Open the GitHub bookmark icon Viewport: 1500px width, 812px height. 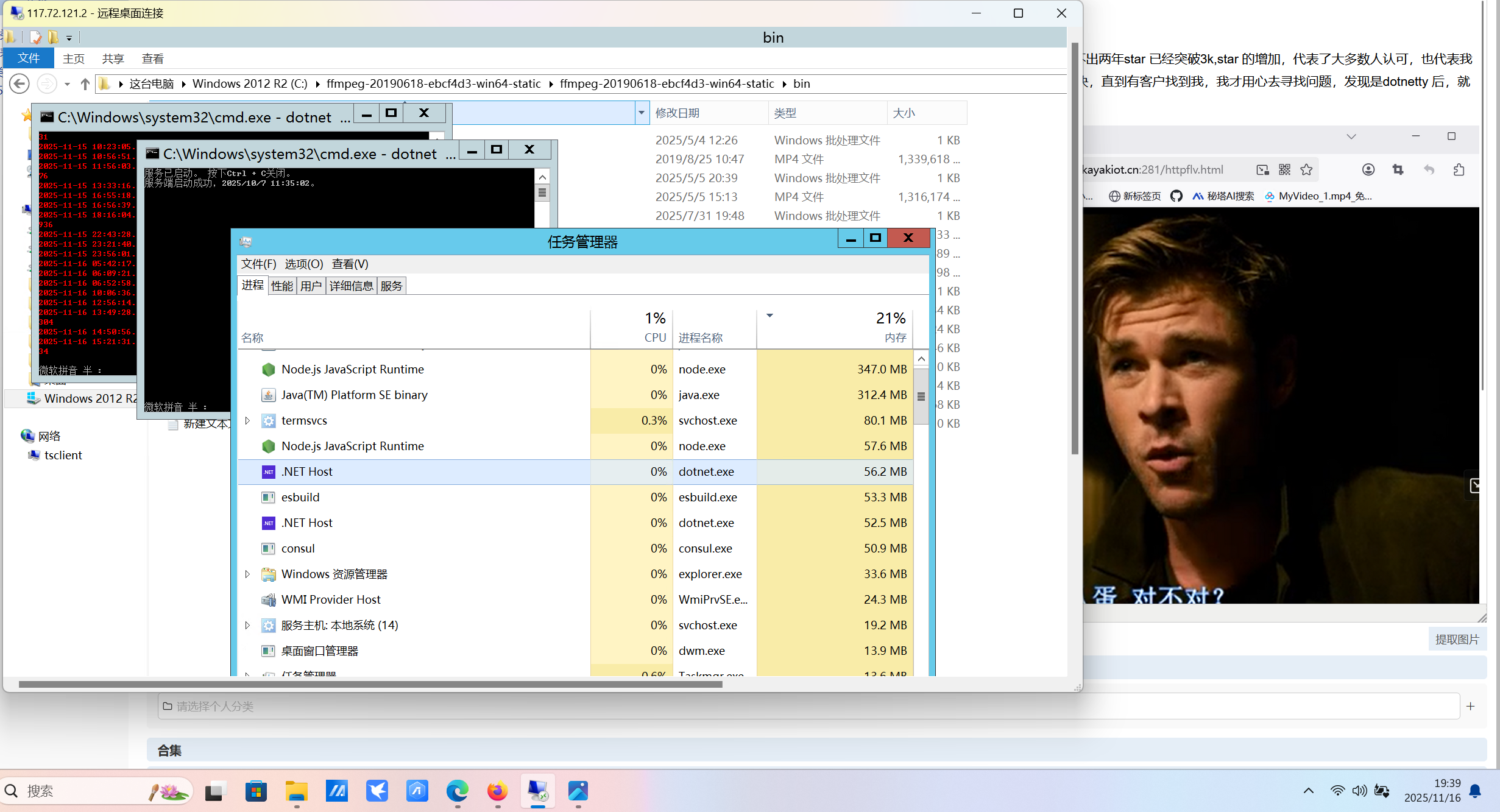pyautogui.click(x=1176, y=196)
